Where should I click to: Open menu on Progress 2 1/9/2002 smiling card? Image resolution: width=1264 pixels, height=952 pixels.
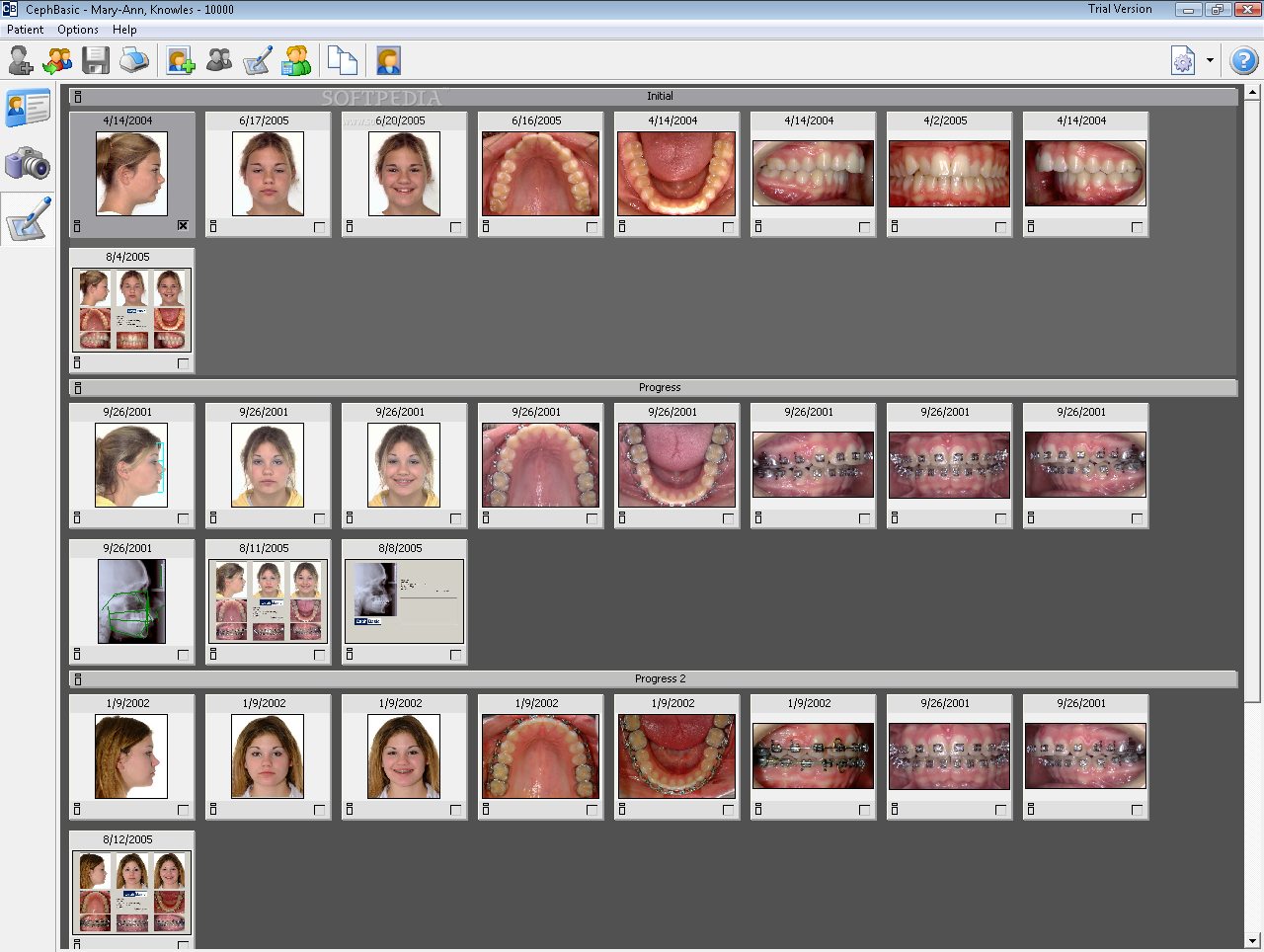point(350,810)
